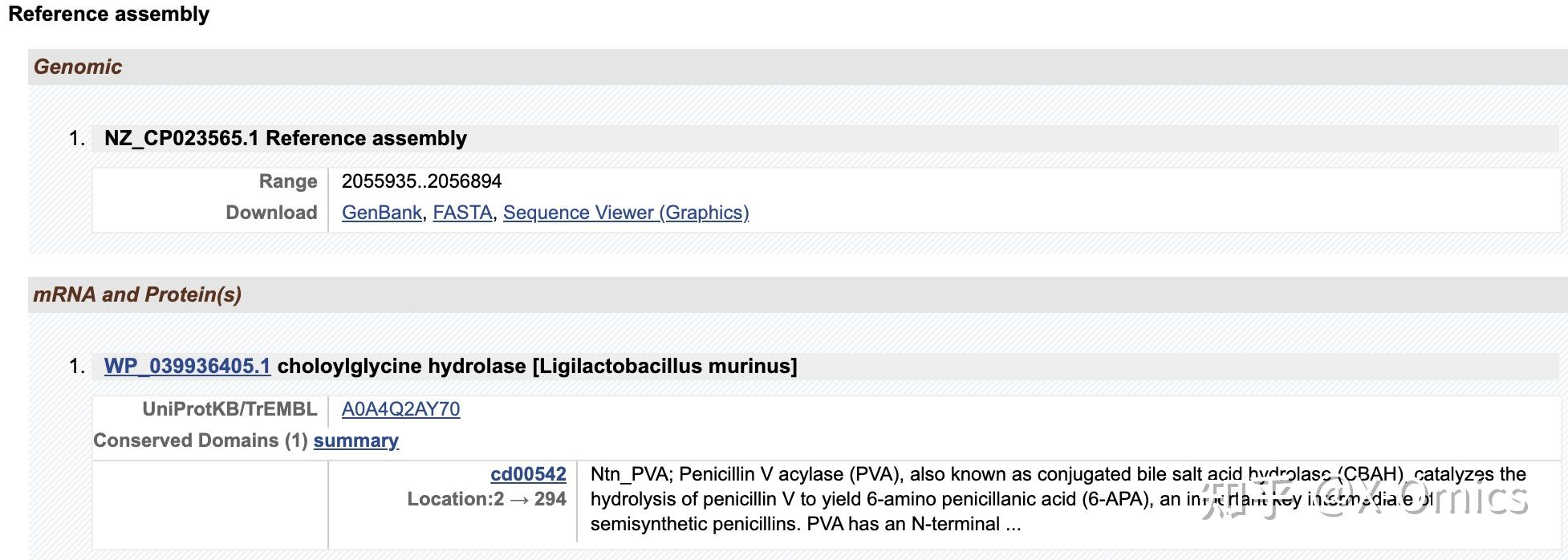Click the range value 2055935..2056894
This screenshot has height=560, width=1568.
pos(421,181)
